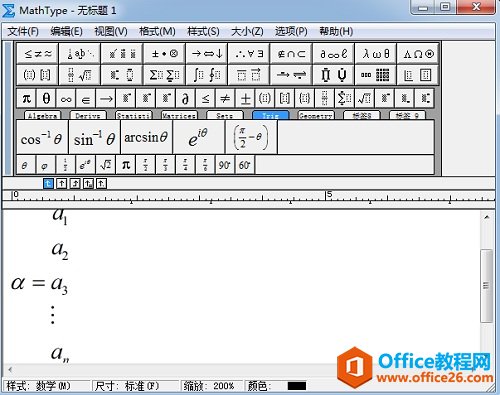Insert √2 from the small Trig bar
Viewport: 500px width, 395px height.
point(106,165)
